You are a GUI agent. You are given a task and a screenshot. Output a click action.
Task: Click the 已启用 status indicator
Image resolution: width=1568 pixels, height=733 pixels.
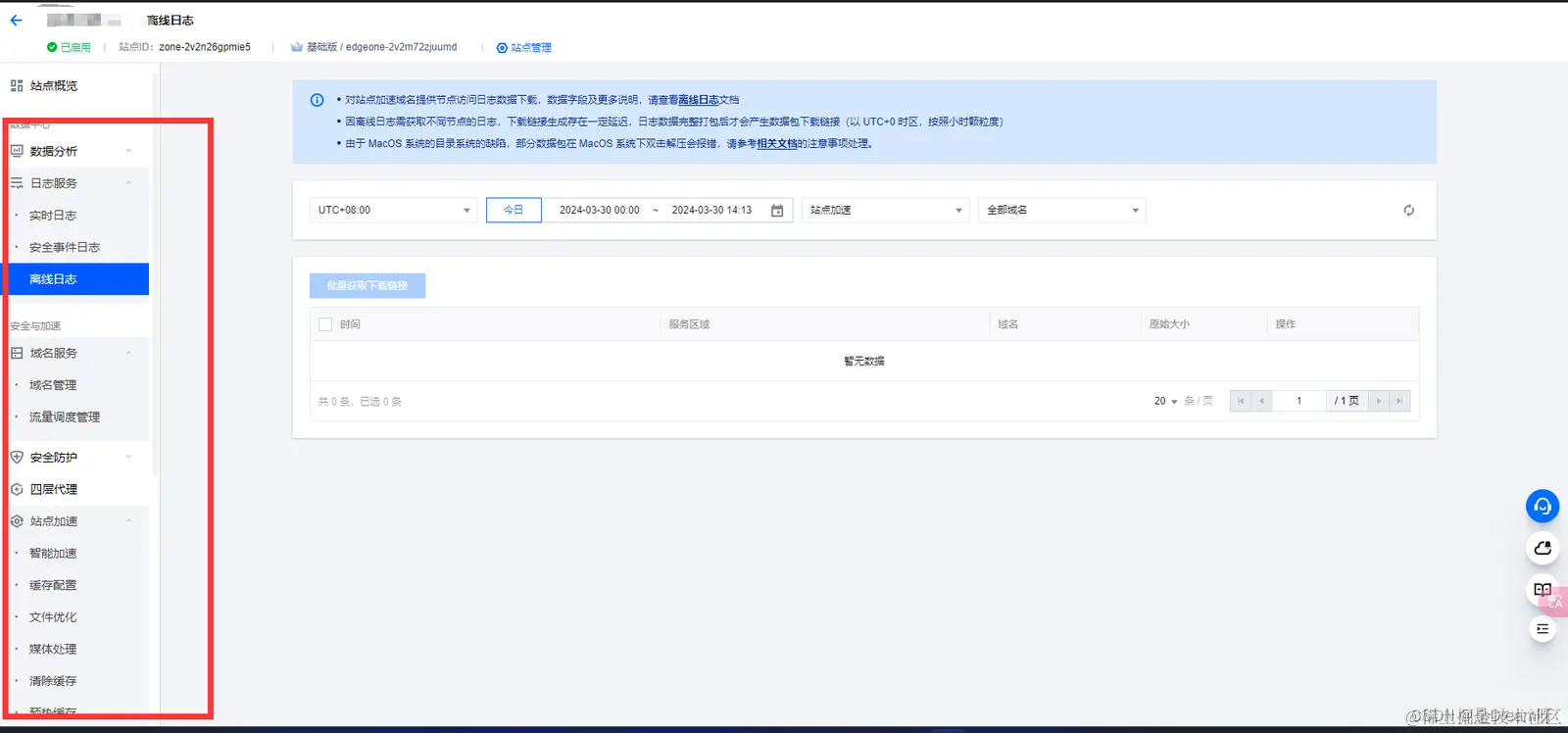69,48
